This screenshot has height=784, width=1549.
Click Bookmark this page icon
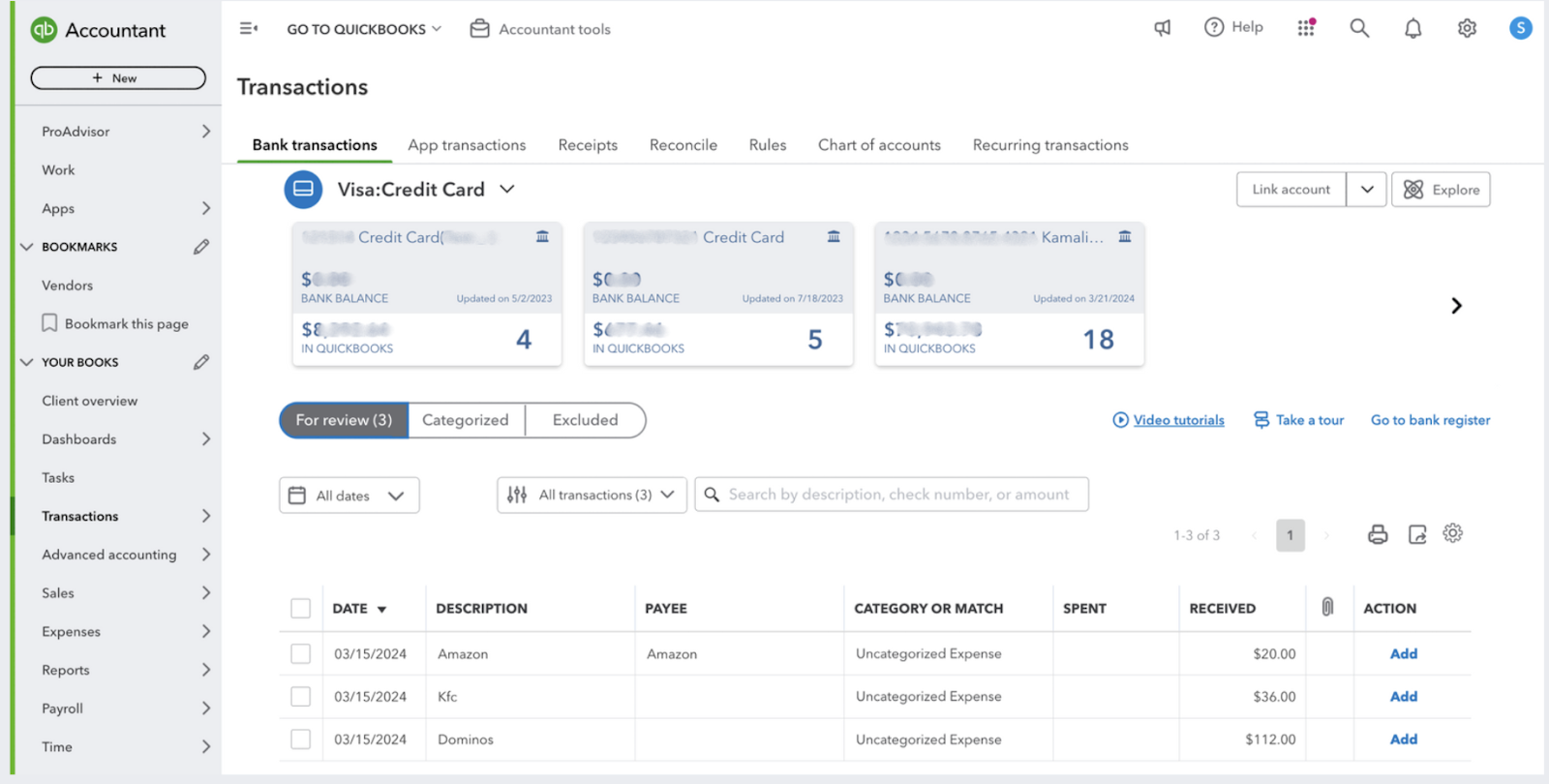pyautogui.click(x=49, y=323)
